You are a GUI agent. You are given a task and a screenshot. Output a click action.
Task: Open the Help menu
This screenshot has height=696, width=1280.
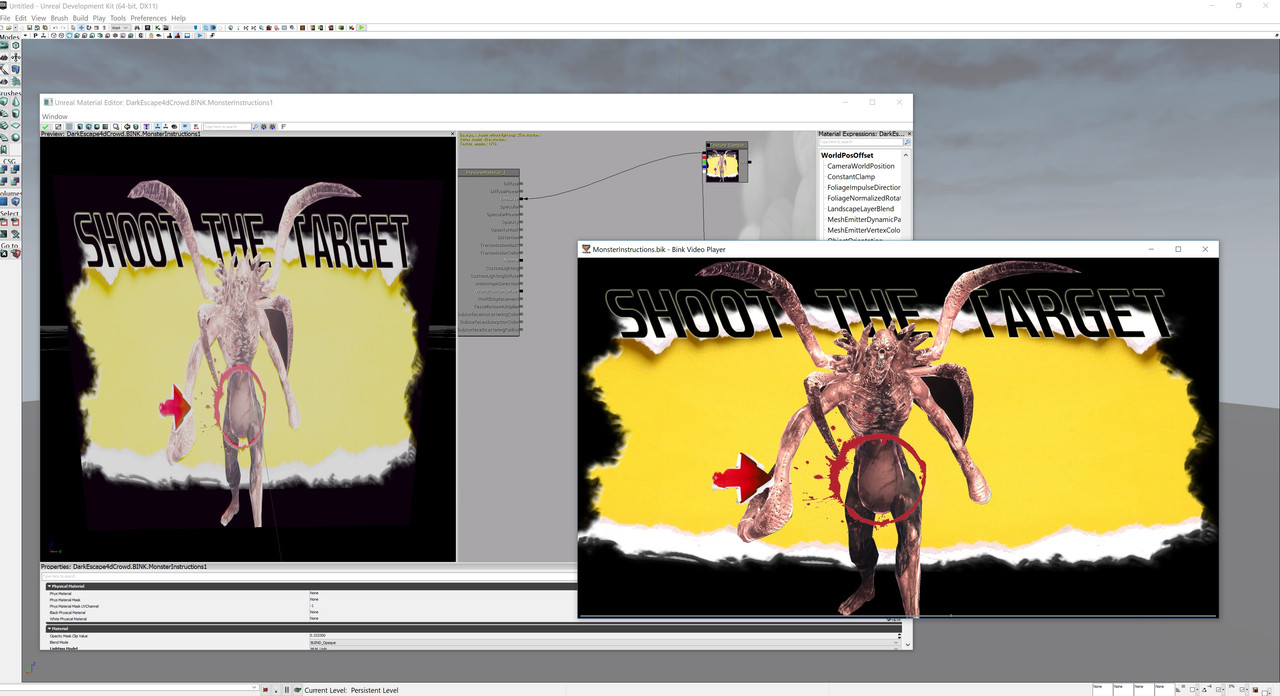[x=178, y=18]
